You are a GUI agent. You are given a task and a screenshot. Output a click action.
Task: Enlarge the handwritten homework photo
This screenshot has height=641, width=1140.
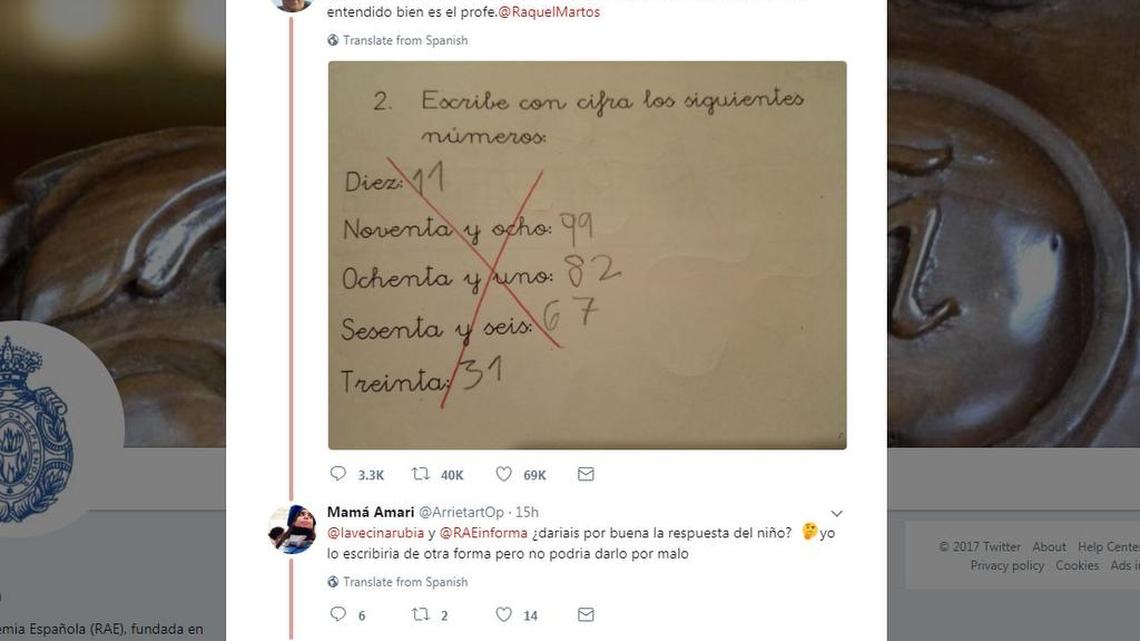[x=587, y=255]
